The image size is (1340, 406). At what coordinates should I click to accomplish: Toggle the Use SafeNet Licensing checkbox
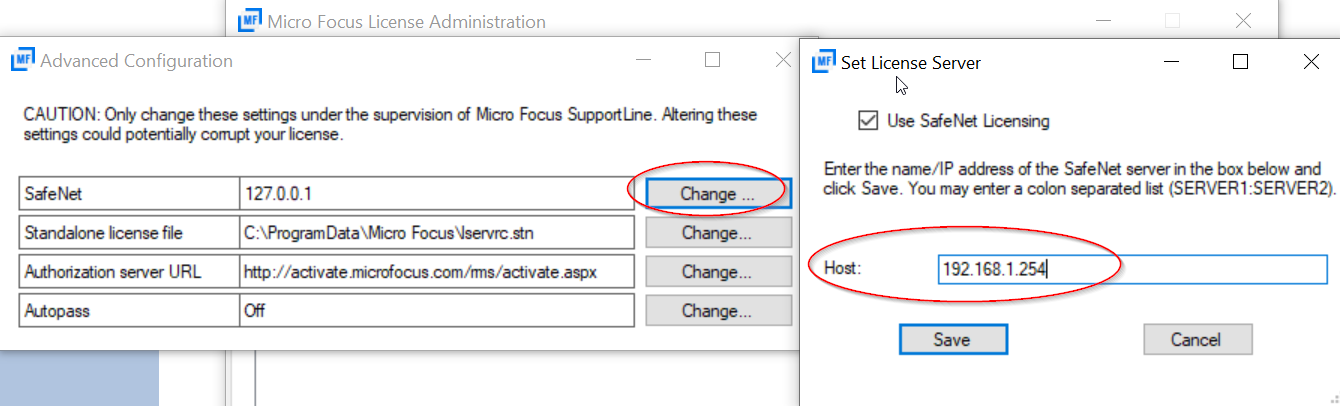point(867,121)
